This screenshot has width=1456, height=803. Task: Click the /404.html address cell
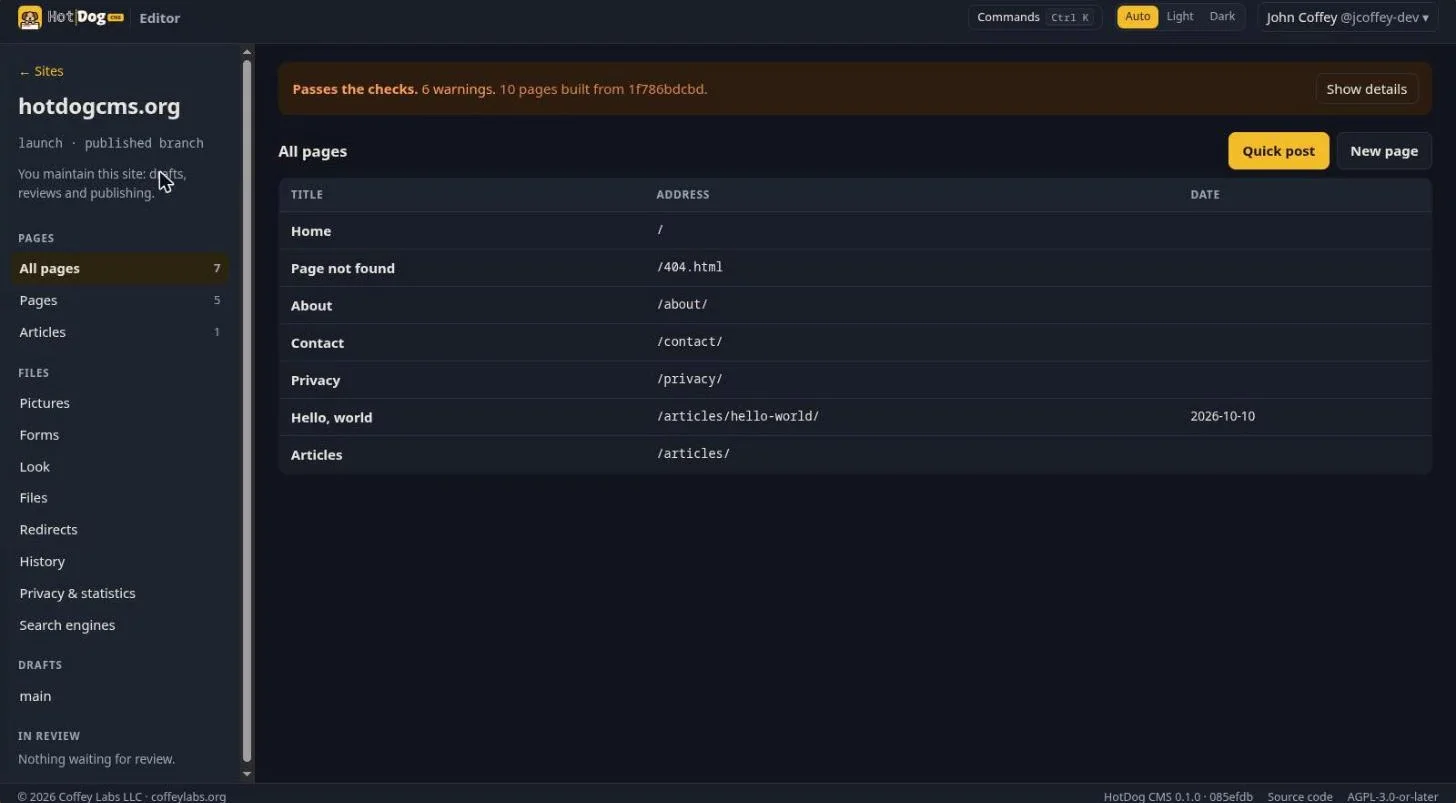pos(689,267)
